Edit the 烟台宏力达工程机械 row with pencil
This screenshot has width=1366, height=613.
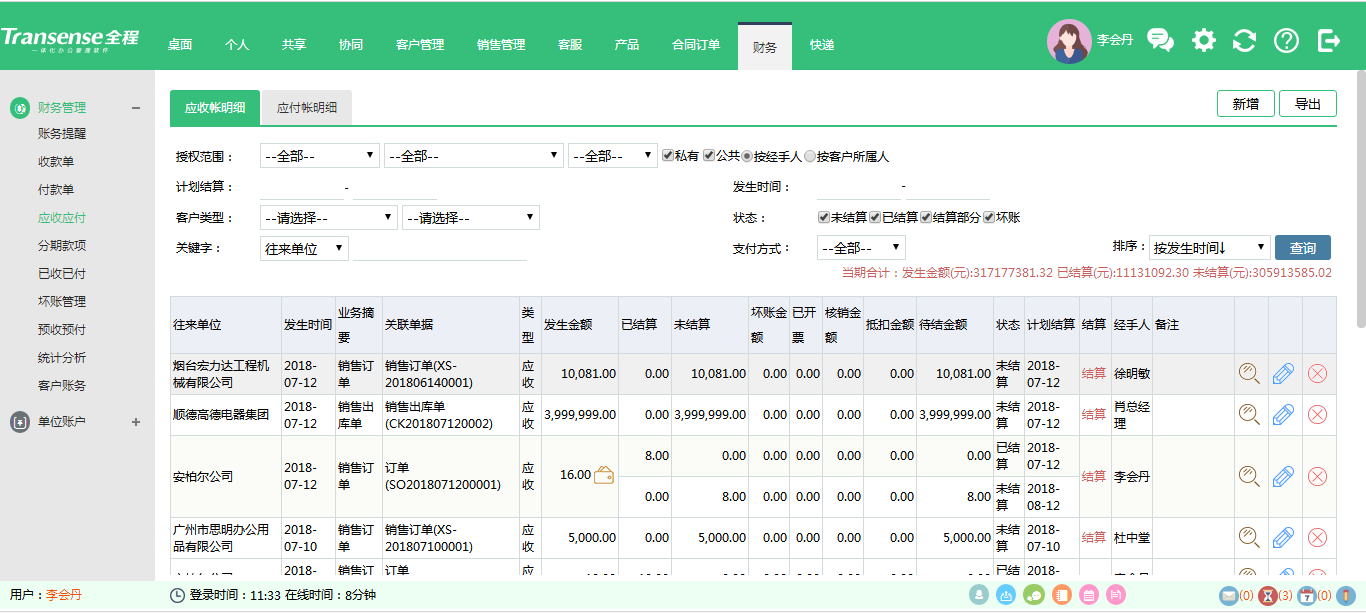point(1284,374)
